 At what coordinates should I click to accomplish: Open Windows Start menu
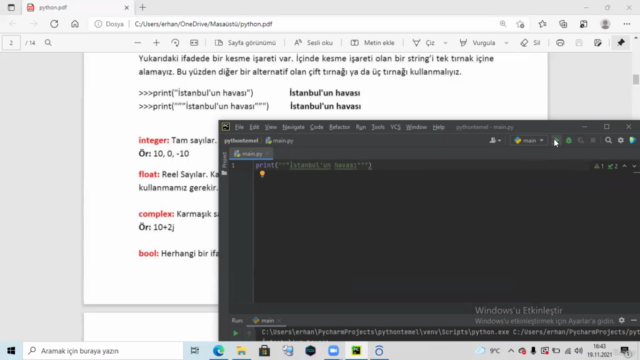11,351
